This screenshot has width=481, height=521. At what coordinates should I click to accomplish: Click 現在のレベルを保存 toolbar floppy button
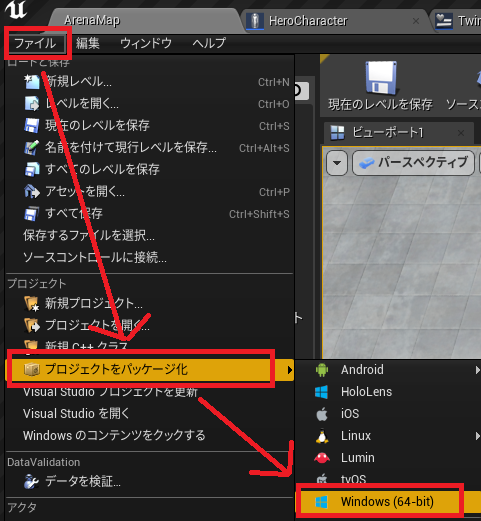381,86
